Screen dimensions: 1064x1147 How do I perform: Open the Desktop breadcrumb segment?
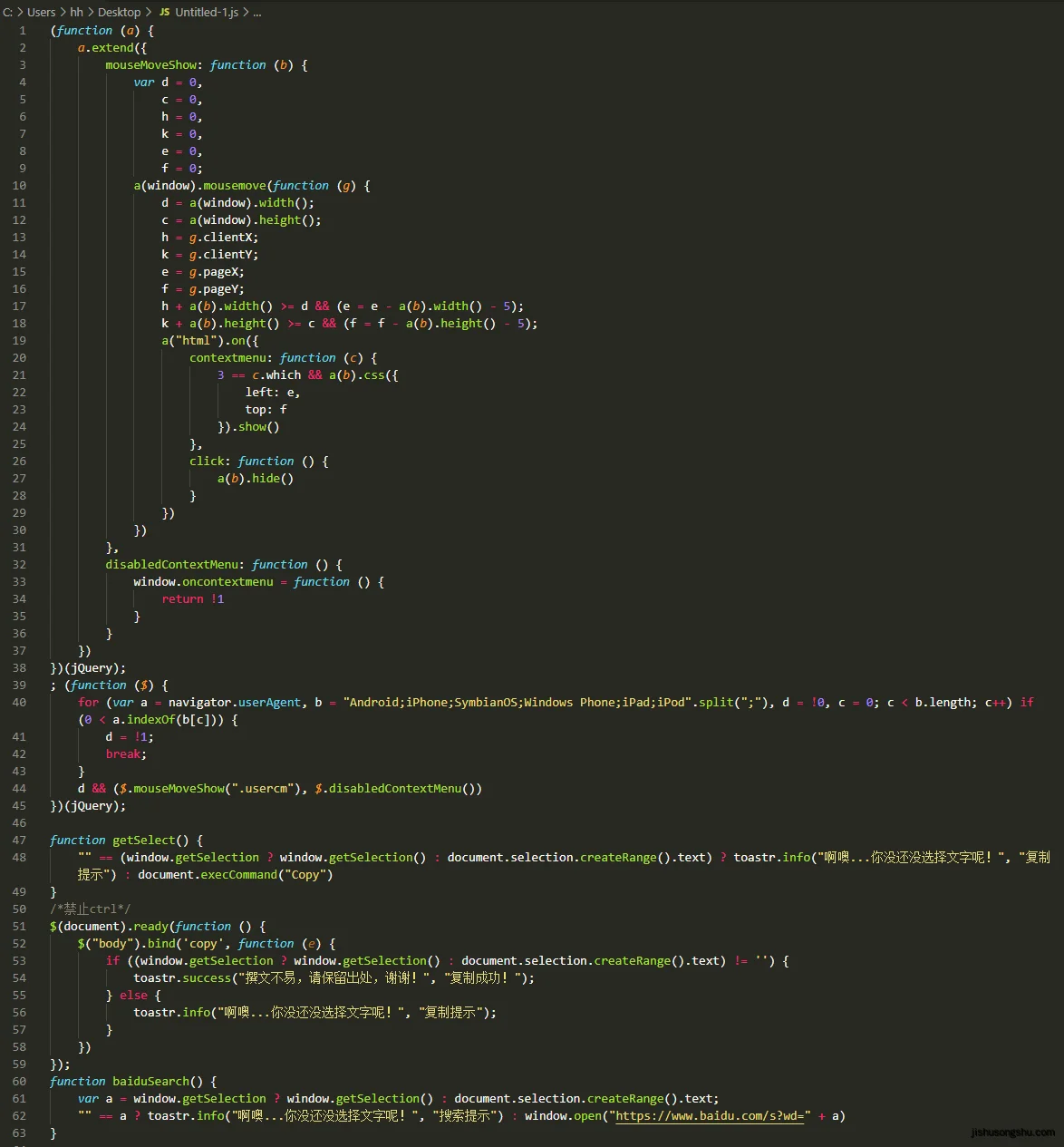119,12
